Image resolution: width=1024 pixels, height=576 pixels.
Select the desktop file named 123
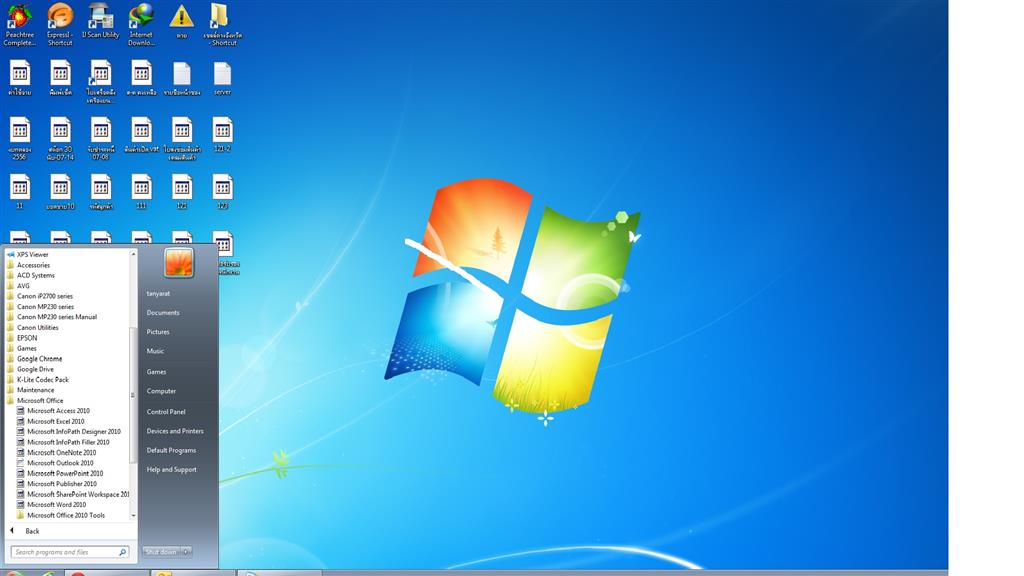point(222,192)
